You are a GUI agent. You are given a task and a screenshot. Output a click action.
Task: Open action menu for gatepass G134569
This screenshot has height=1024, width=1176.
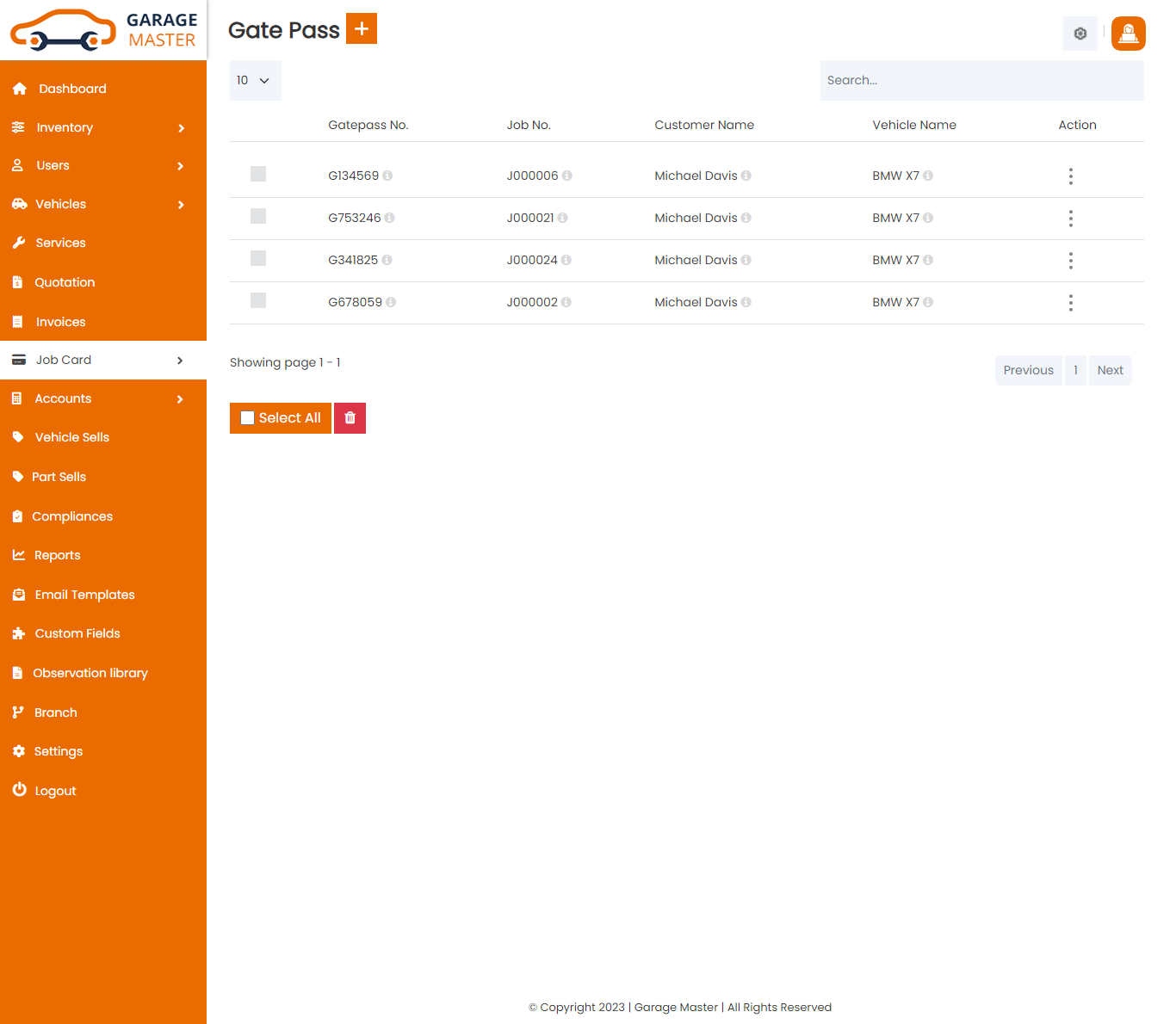pyautogui.click(x=1070, y=176)
